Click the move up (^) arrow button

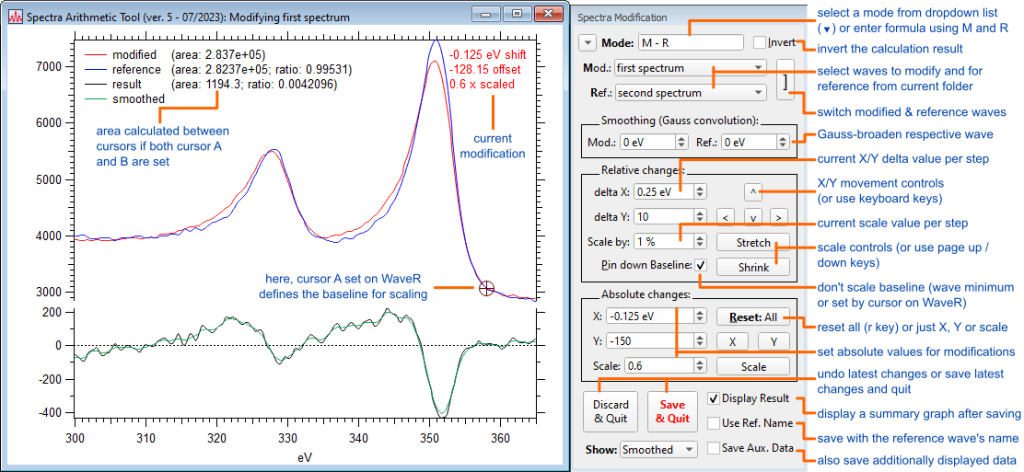click(x=752, y=192)
